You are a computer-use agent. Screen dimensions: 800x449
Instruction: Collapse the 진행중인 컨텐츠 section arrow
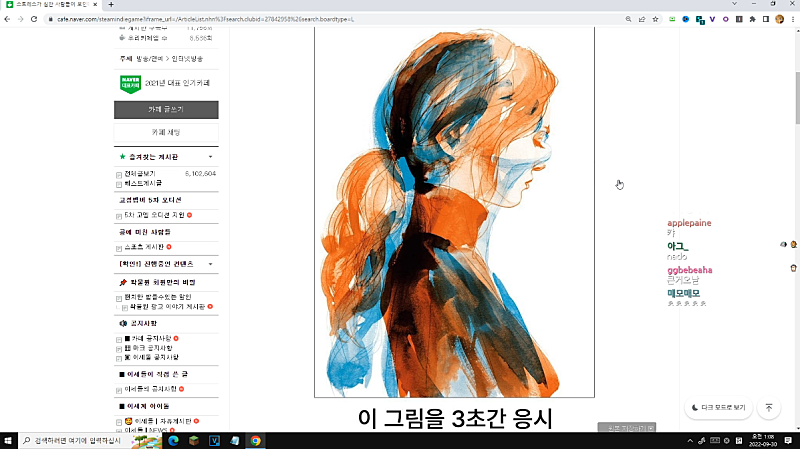pyautogui.click(x=210, y=264)
